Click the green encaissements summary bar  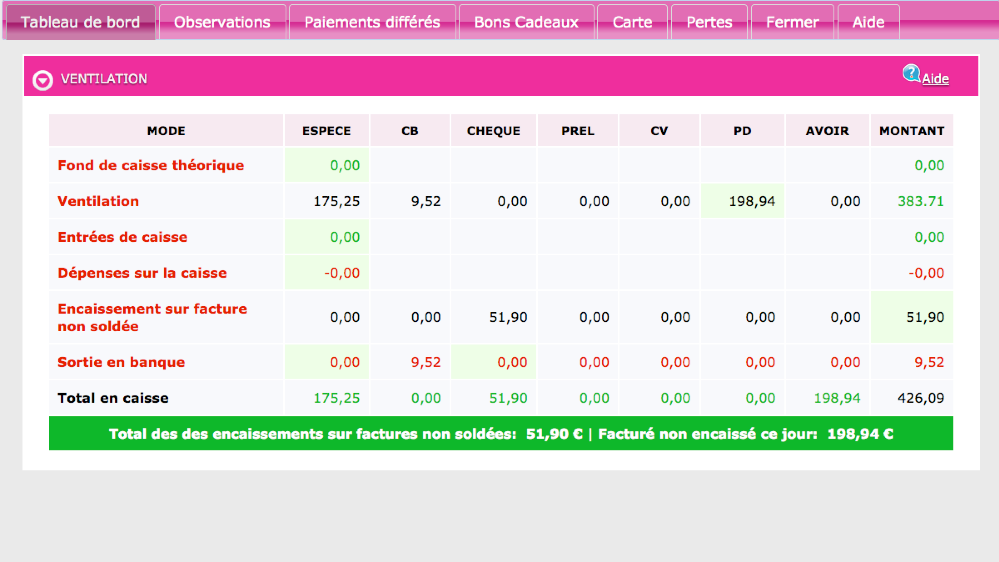point(500,434)
